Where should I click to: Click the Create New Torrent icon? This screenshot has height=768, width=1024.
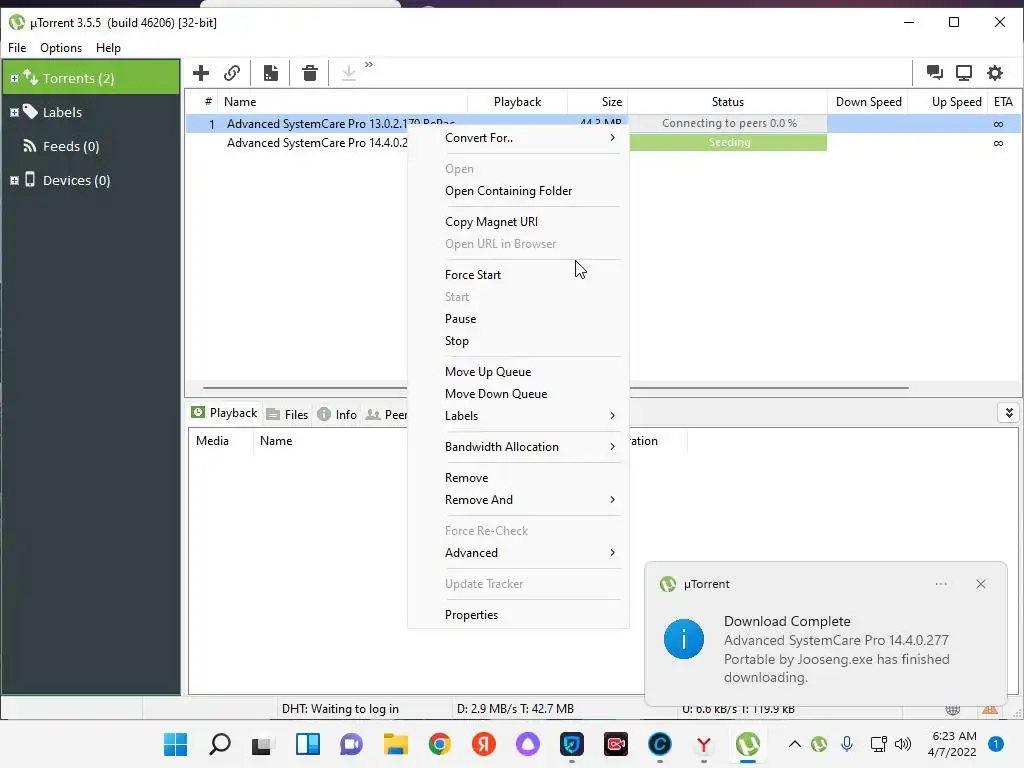pyautogui.click(x=270, y=72)
